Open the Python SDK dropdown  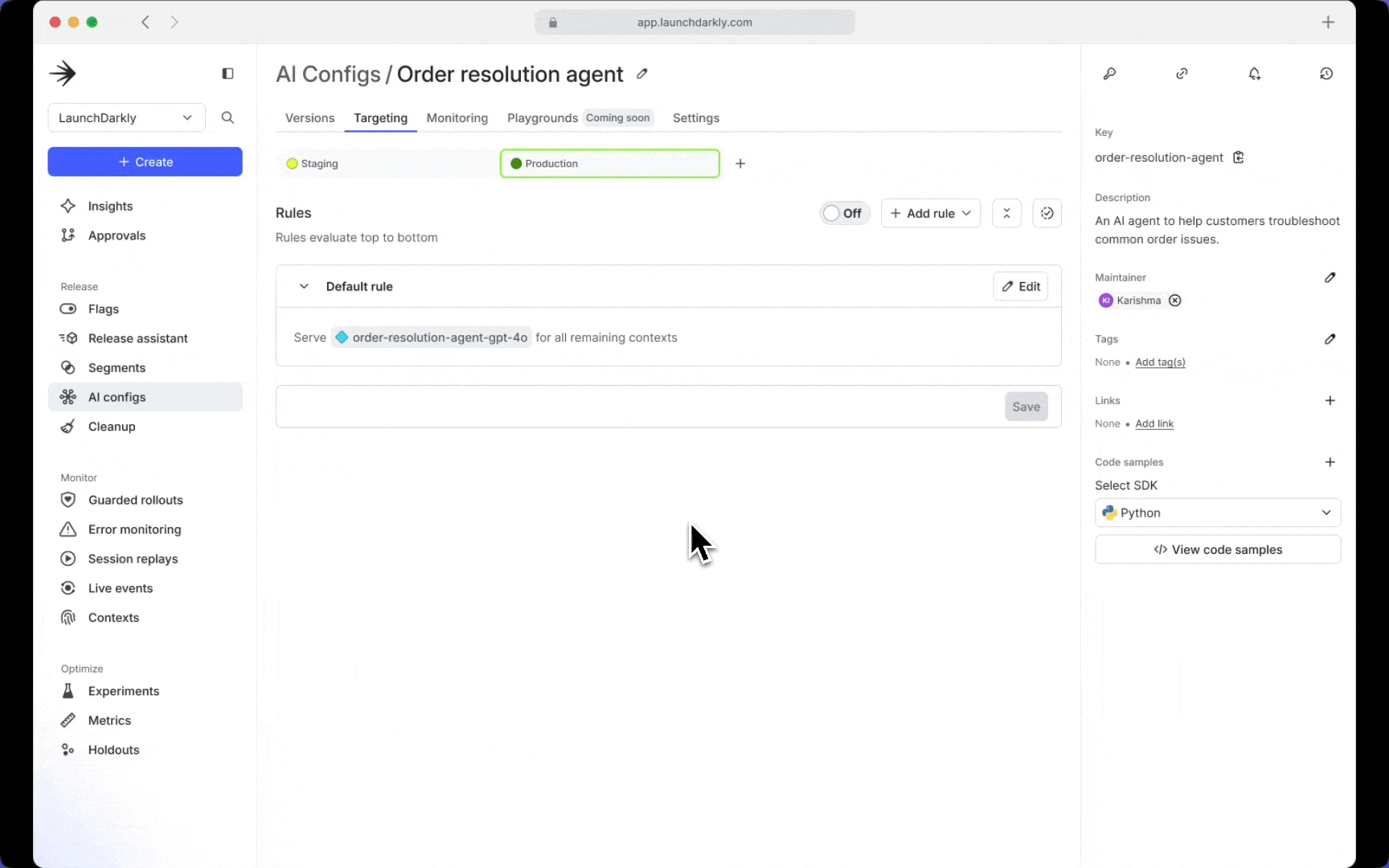click(x=1217, y=513)
